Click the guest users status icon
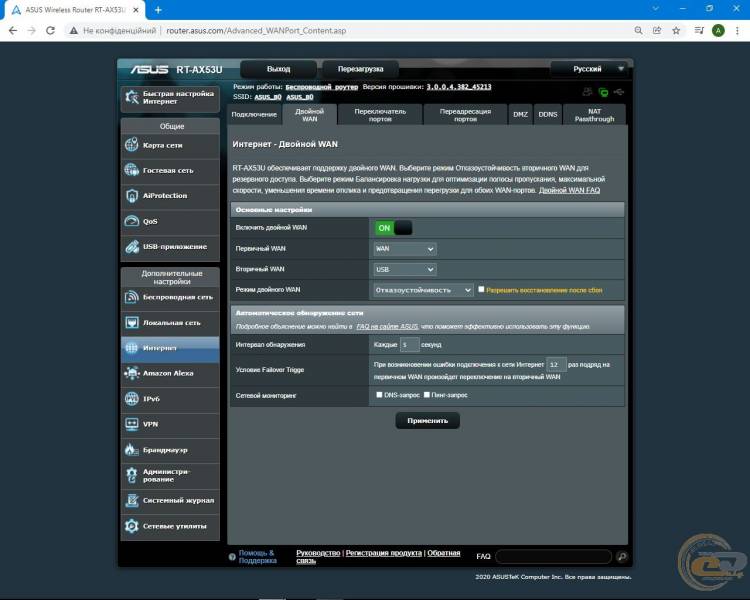The height and width of the screenshot is (600, 750). pyautogui.click(x=588, y=91)
